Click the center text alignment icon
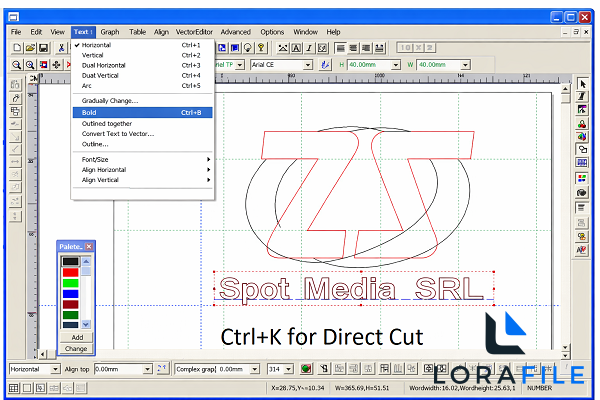This screenshot has width=600, height=400. point(353,48)
